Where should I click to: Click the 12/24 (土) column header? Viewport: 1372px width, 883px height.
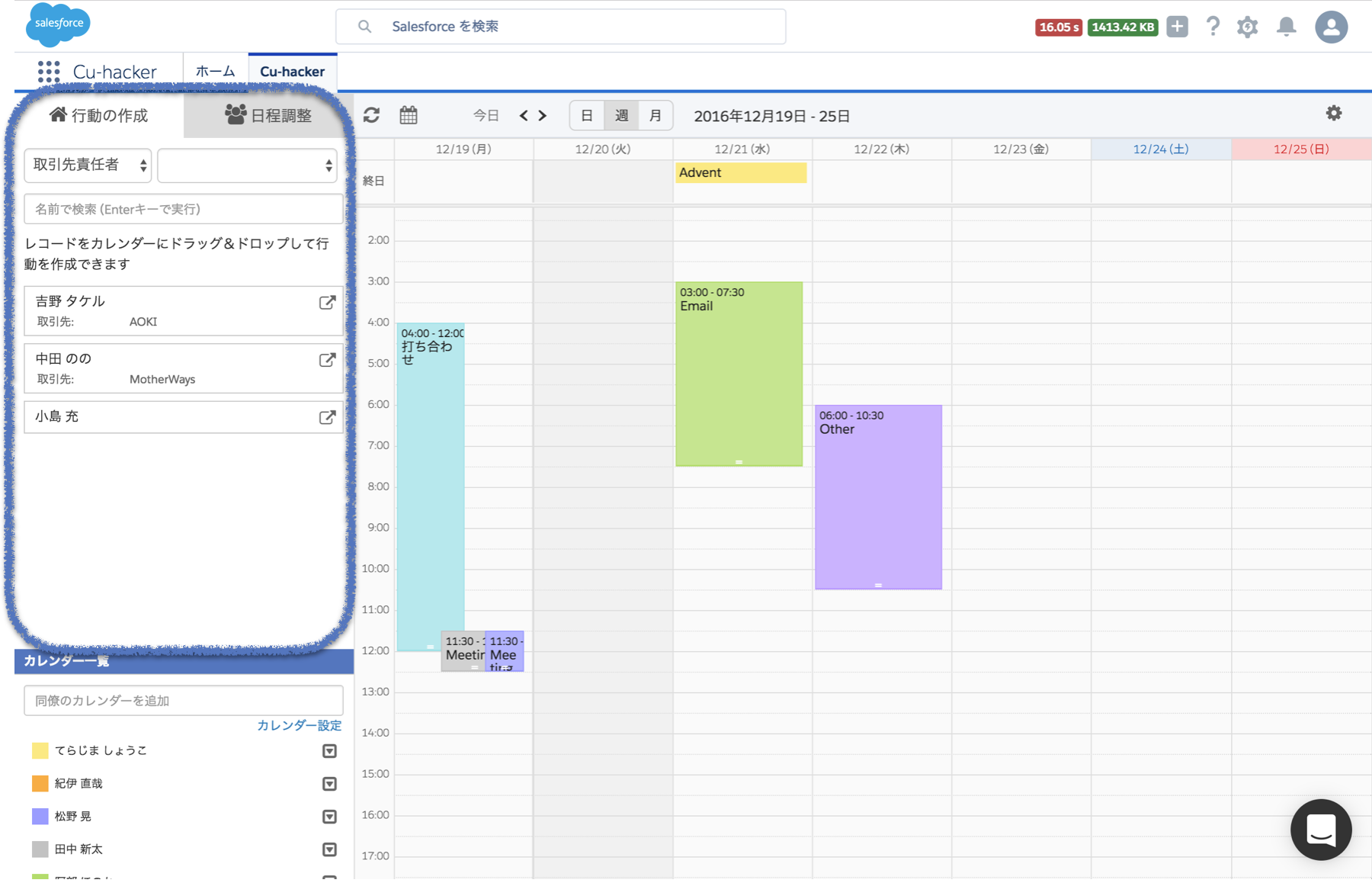coord(1161,149)
